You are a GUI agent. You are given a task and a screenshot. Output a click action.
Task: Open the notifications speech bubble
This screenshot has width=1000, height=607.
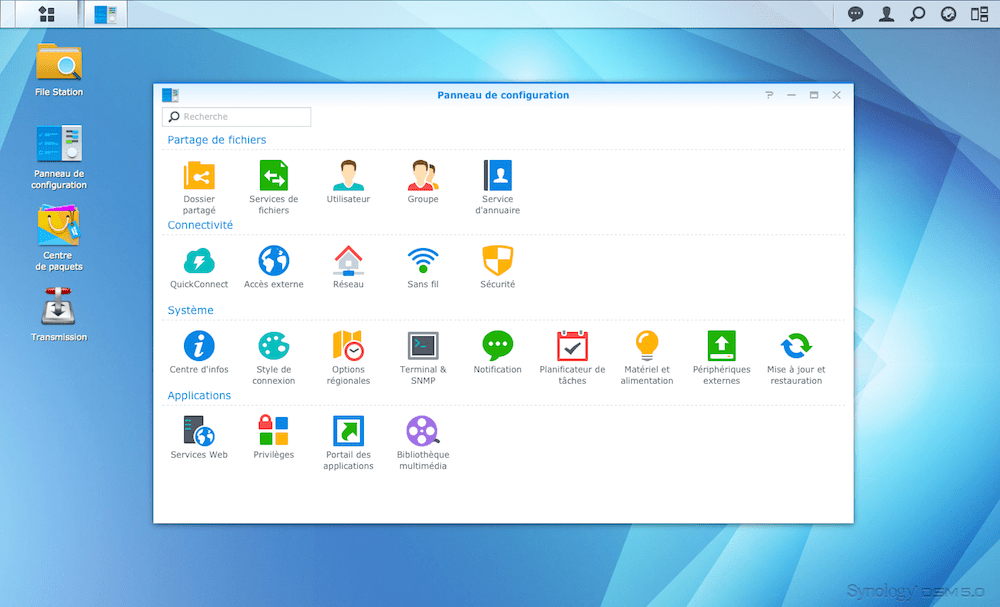tap(855, 14)
